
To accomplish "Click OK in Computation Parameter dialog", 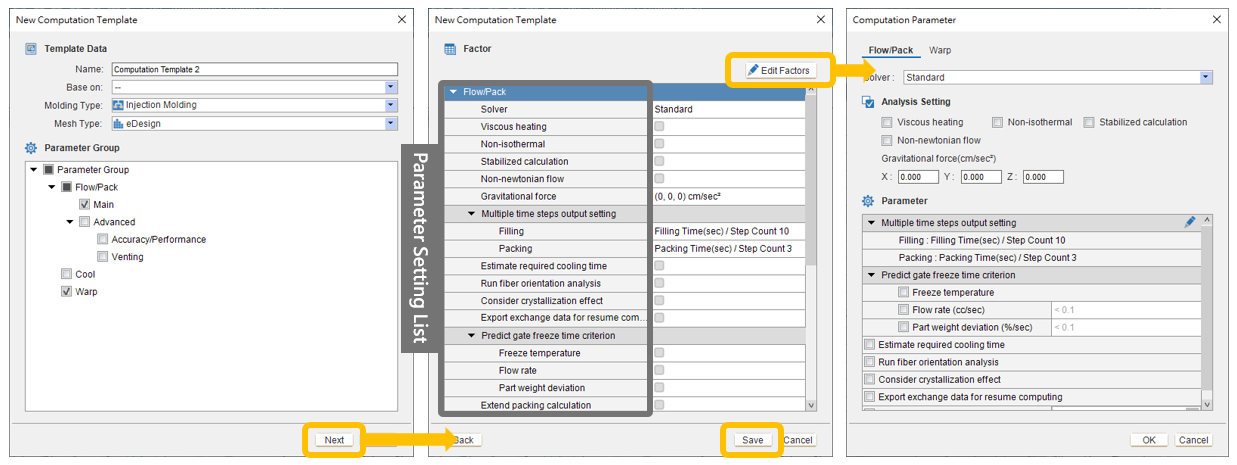I will point(1148,440).
